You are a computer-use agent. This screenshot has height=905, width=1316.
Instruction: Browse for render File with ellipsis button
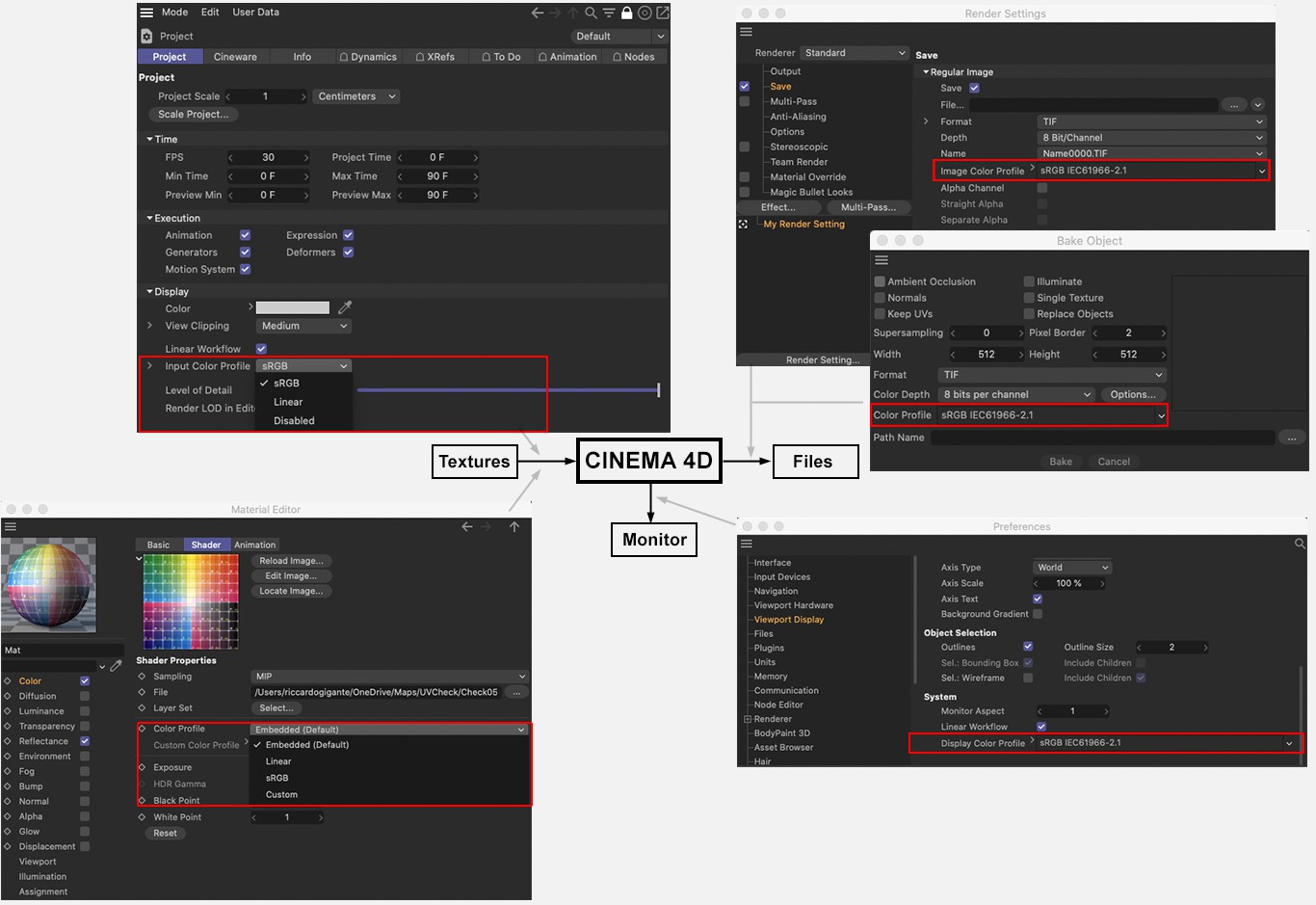coord(1233,104)
